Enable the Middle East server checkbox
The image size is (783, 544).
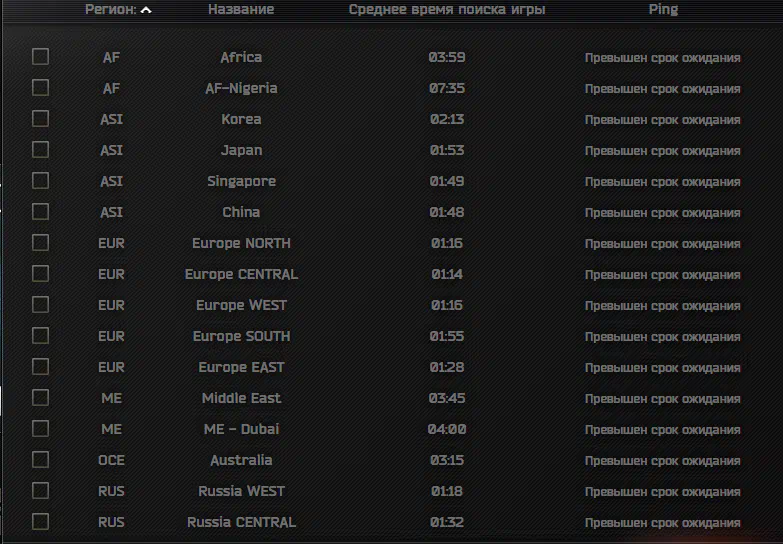[x=40, y=398]
